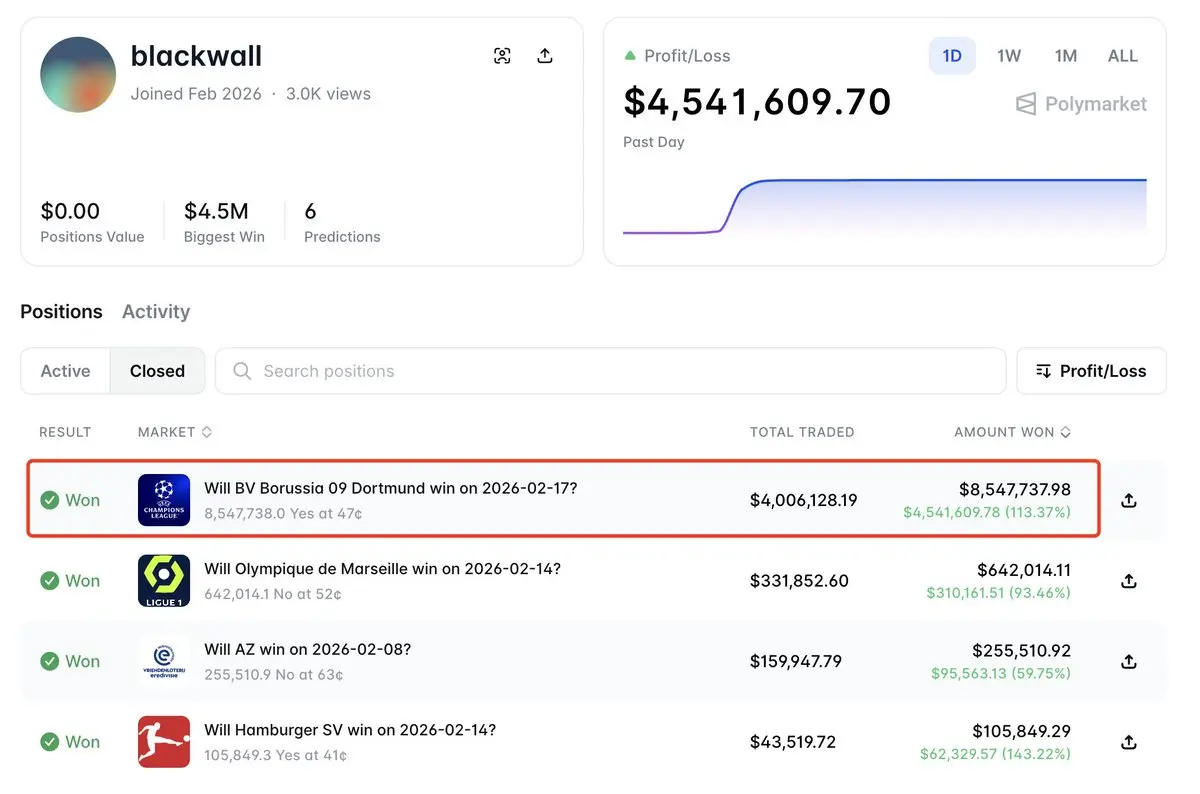The width and height of the screenshot is (1200, 794).
Task: Switch chart to 1M range
Action: (x=1066, y=56)
